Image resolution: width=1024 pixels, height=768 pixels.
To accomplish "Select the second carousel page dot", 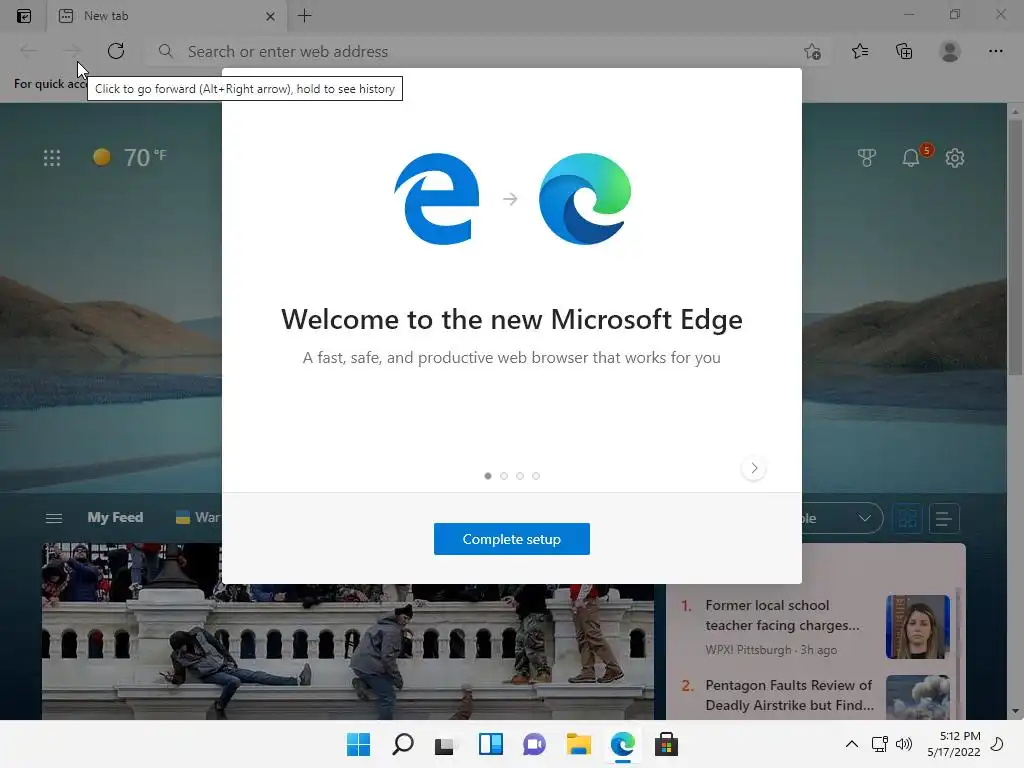I will [504, 476].
